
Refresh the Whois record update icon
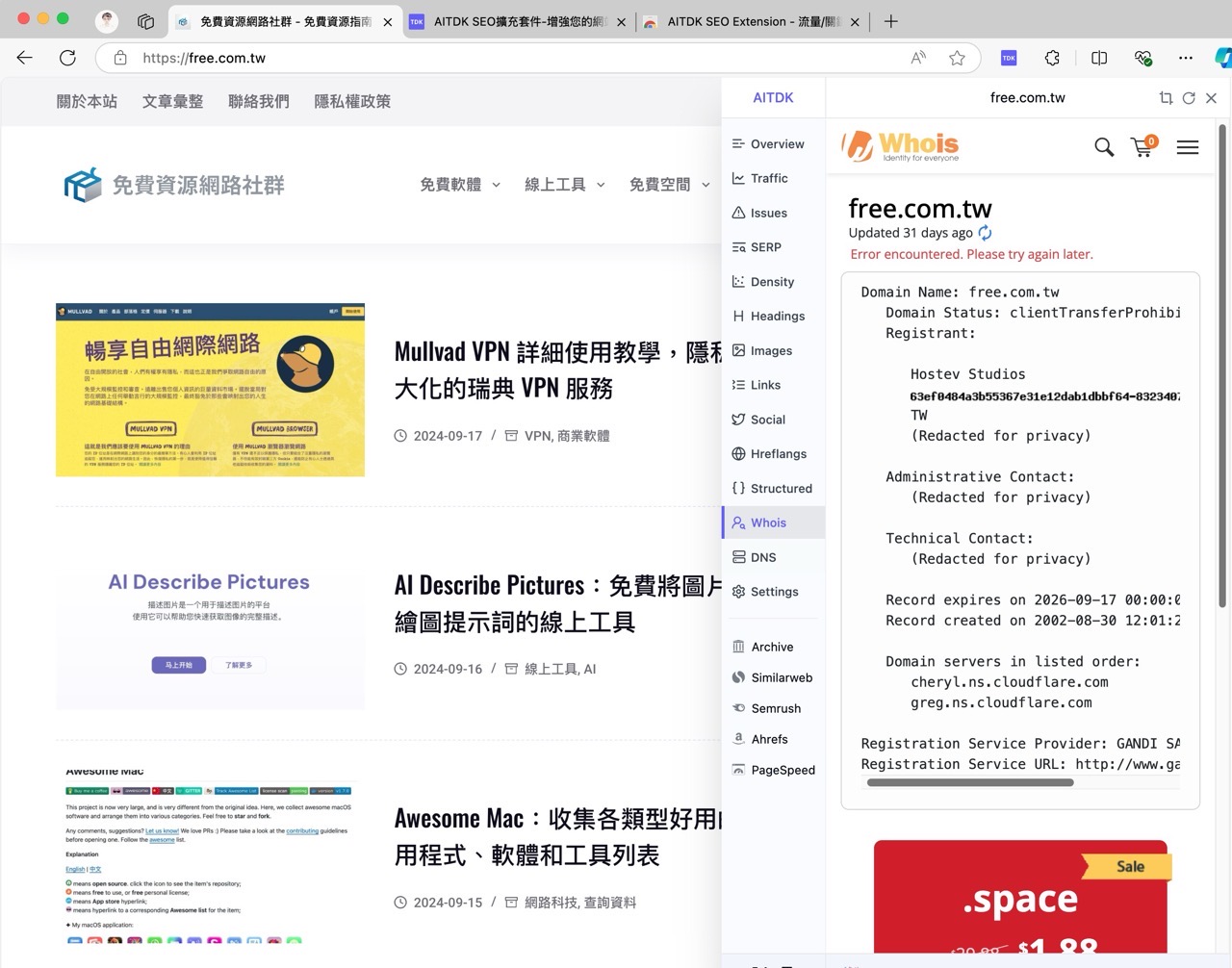click(x=985, y=233)
